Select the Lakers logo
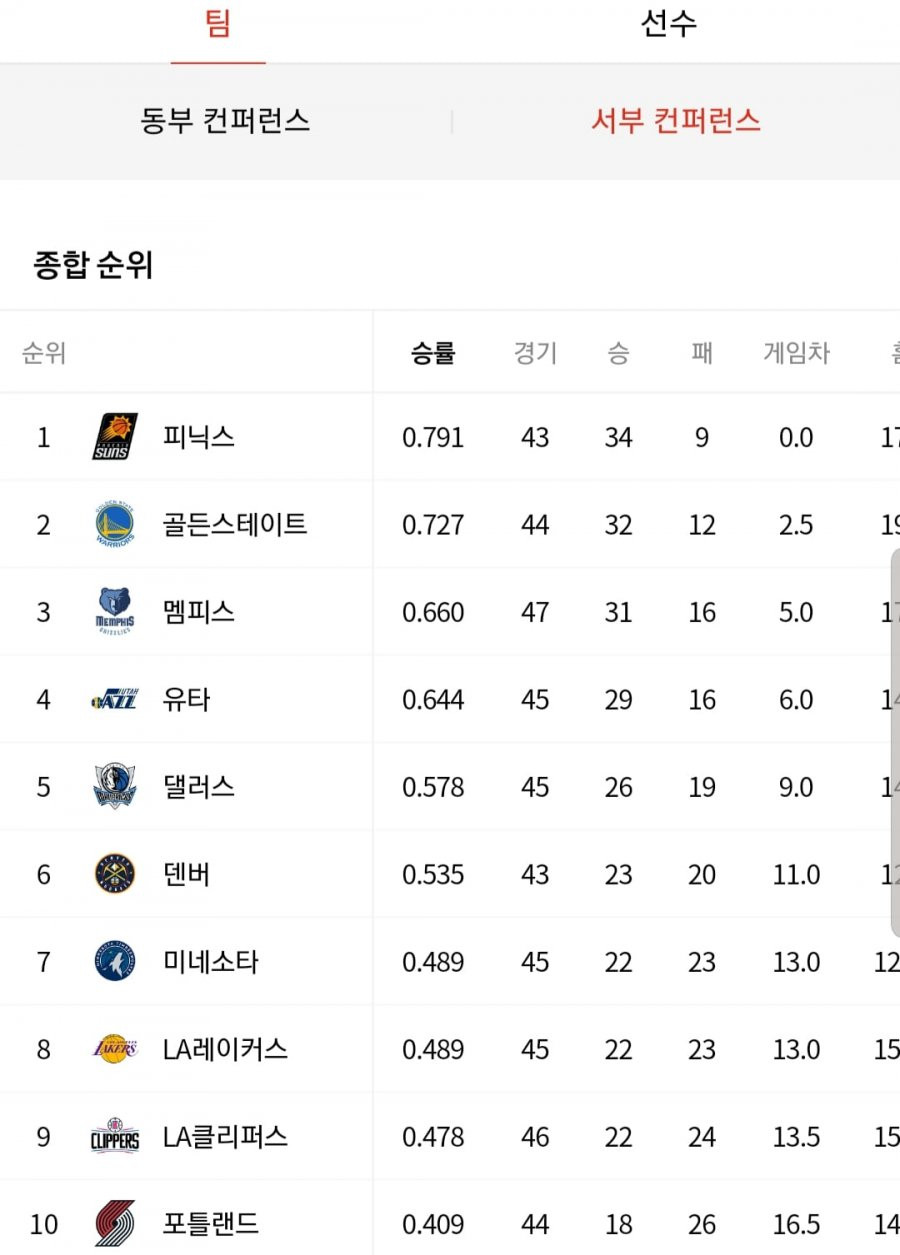 115,1049
